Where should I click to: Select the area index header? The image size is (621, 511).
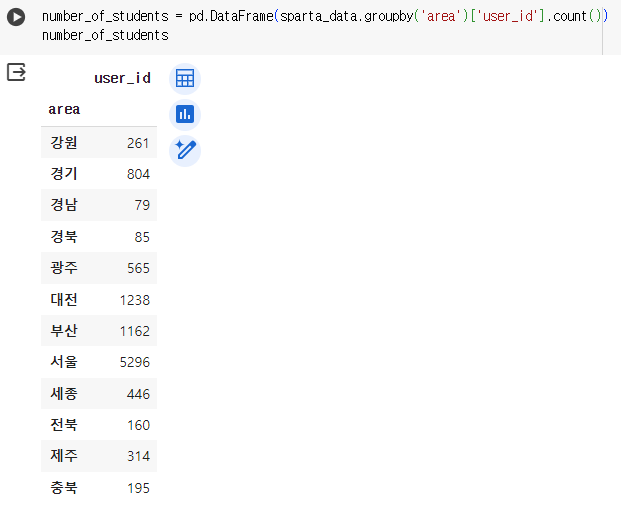click(x=64, y=109)
